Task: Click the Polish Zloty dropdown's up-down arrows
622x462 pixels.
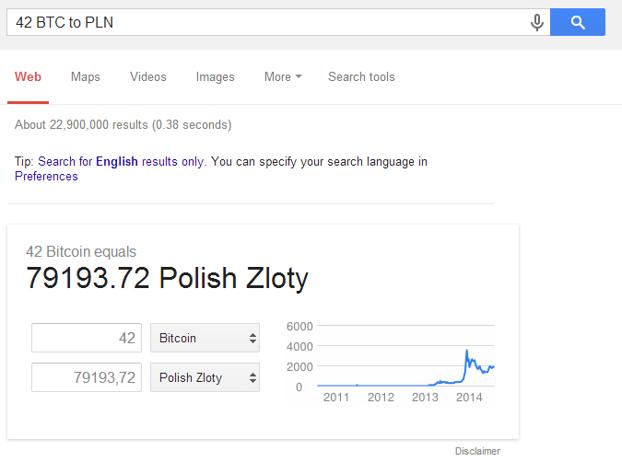Action: click(253, 378)
